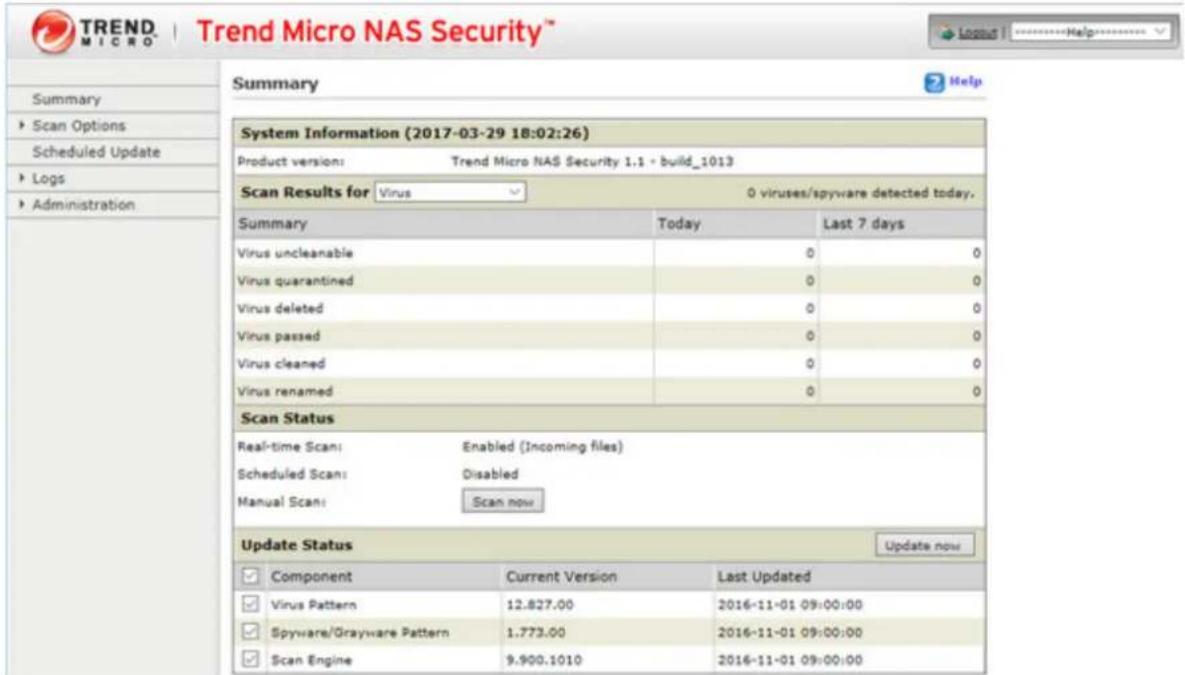Open the Help dropdown in the header

[x=1091, y=33]
